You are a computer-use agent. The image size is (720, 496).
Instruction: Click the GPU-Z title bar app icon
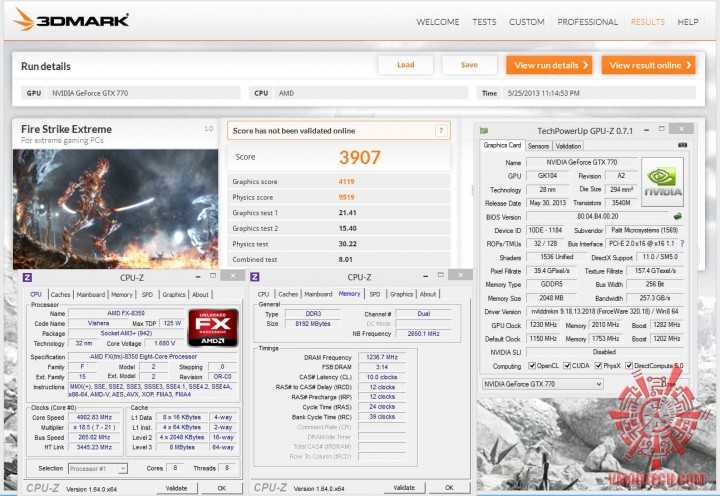(x=484, y=131)
